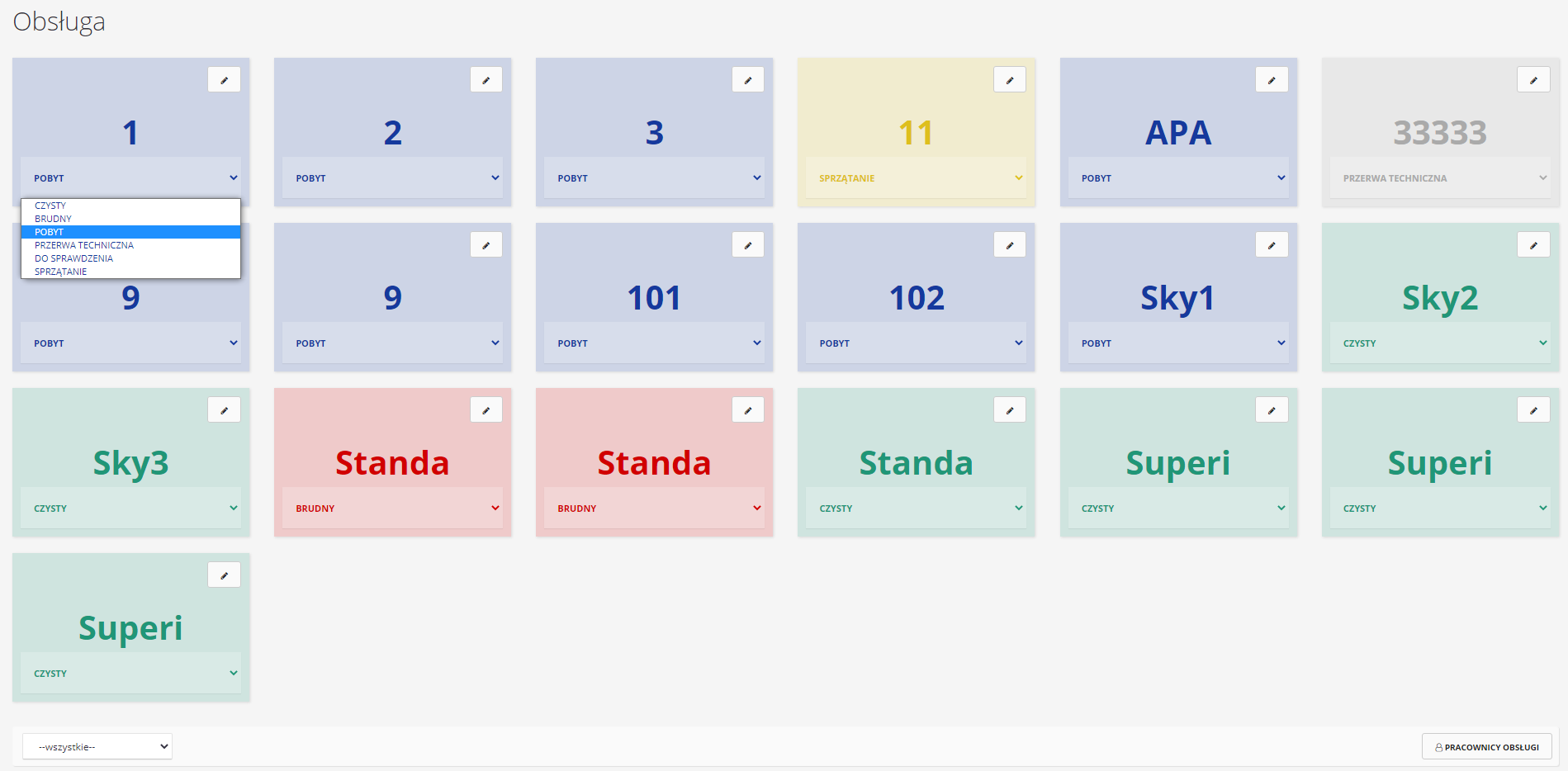
Task: Edit room 11 using its pencil icon
Action: point(1009,80)
